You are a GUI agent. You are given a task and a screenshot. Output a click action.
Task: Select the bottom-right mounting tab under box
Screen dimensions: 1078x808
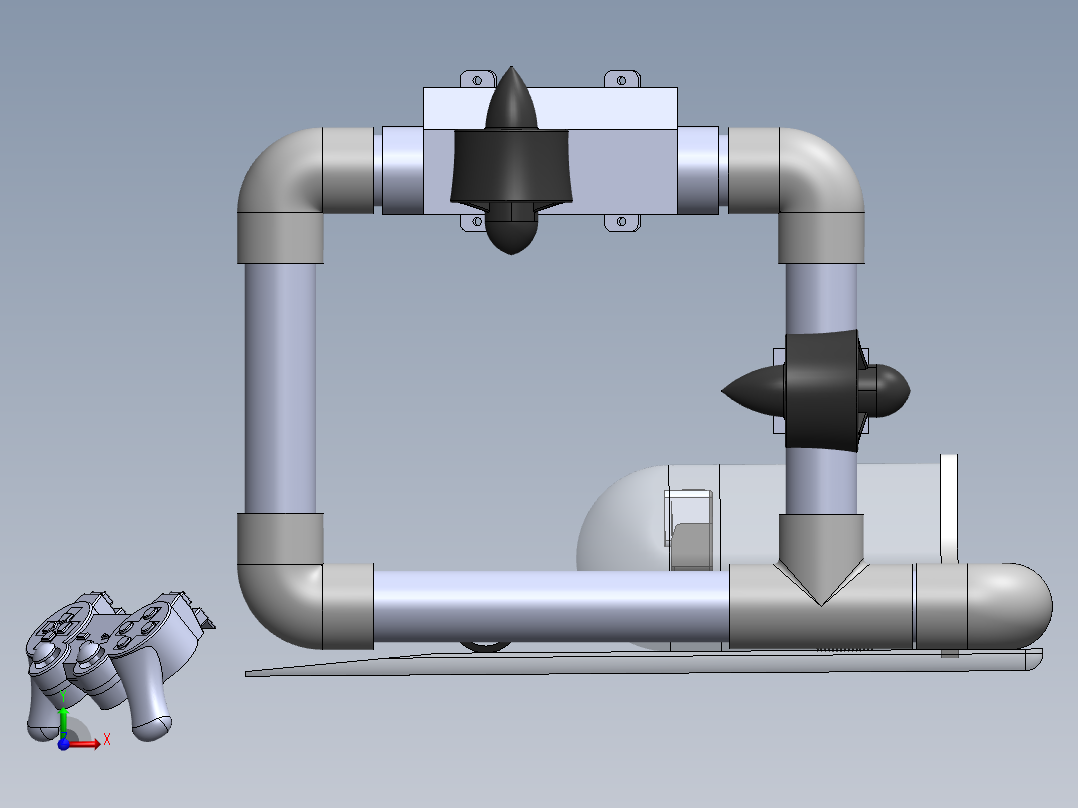coord(622,222)
